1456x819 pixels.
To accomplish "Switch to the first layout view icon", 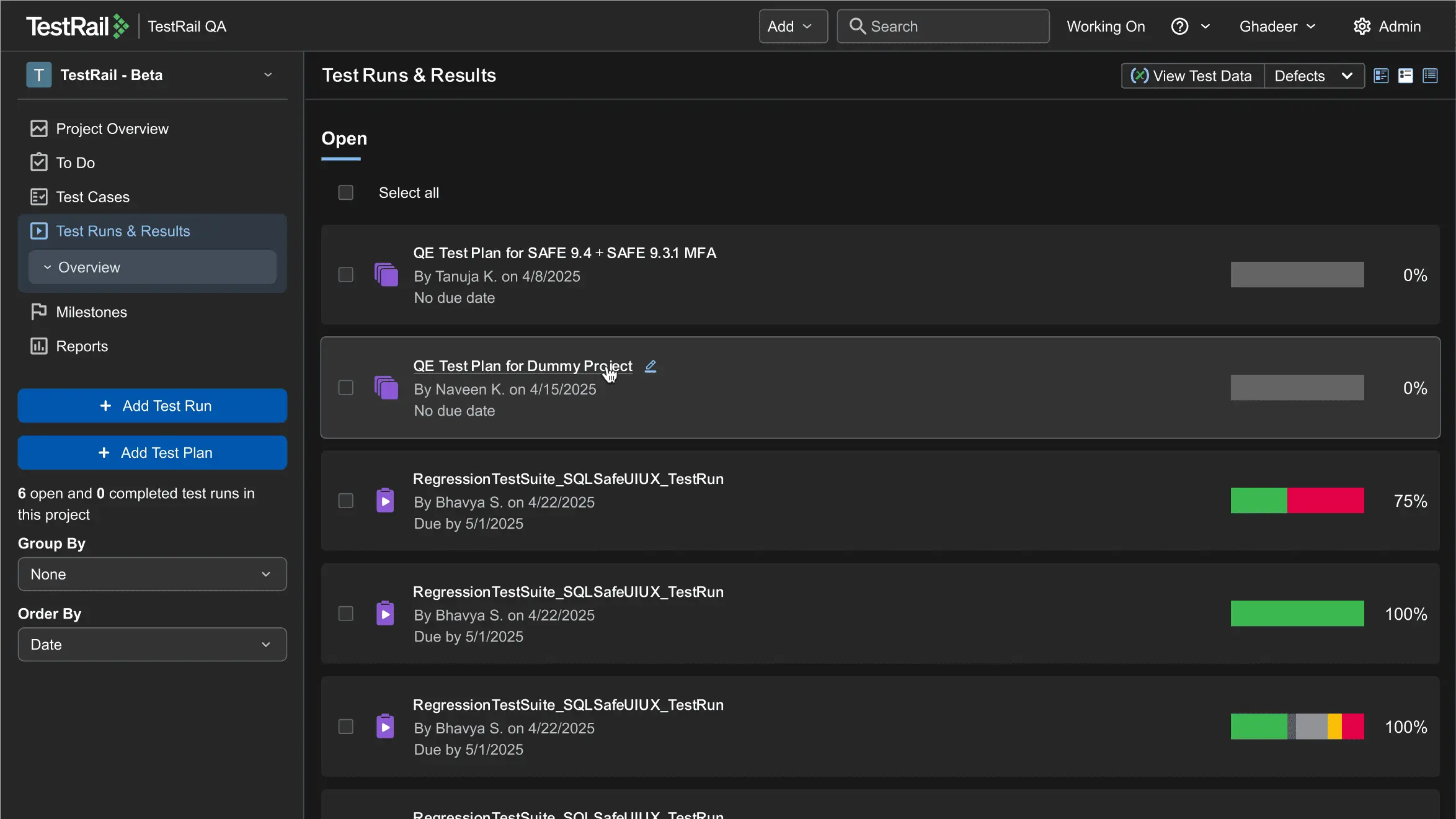I will click(x=1381, y=76).
